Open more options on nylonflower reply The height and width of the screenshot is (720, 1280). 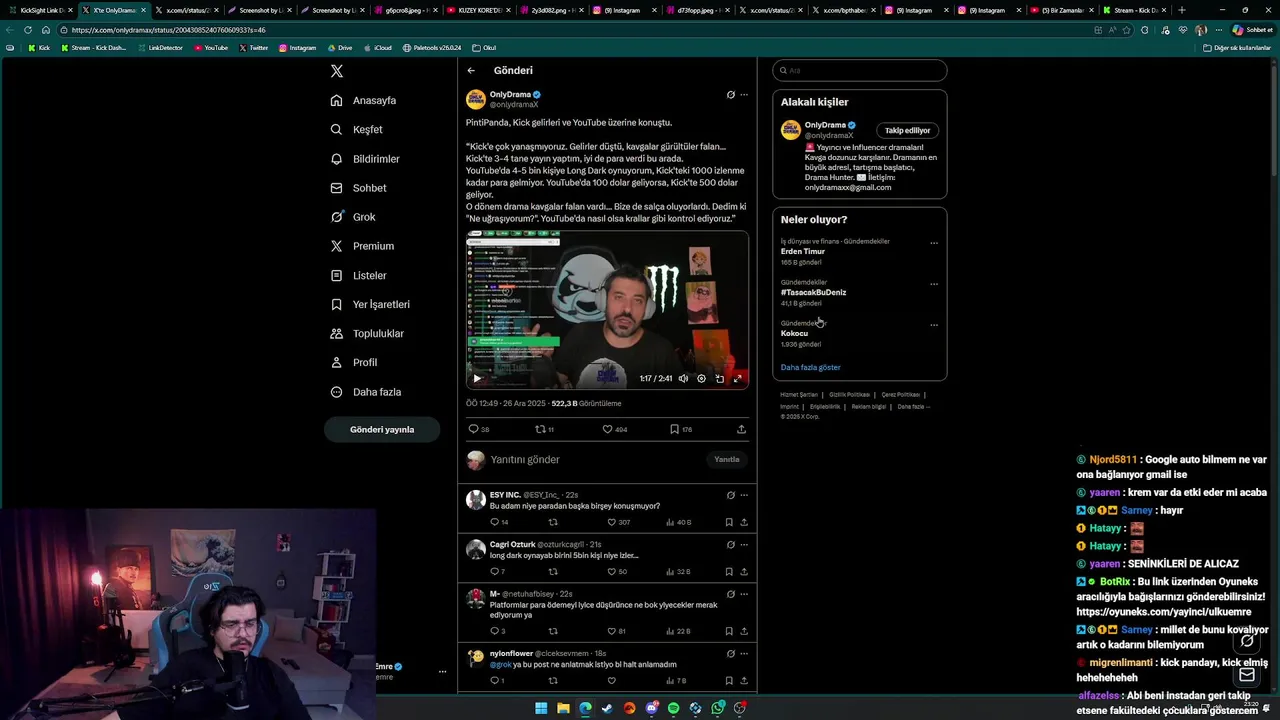(x=744, y=654)
